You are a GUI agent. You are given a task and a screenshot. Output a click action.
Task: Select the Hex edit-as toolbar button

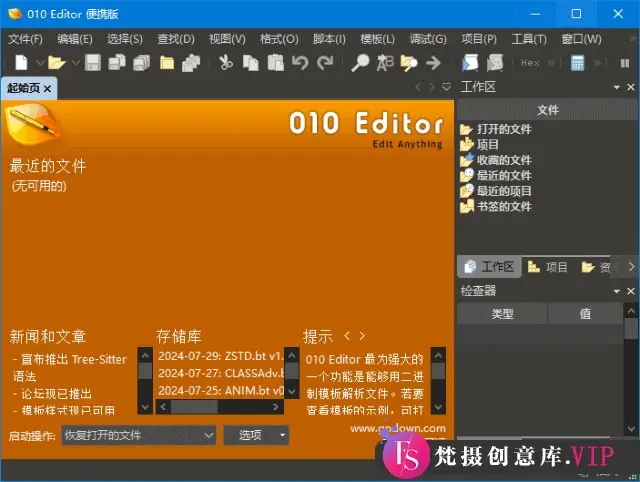(x=530, y=63)
